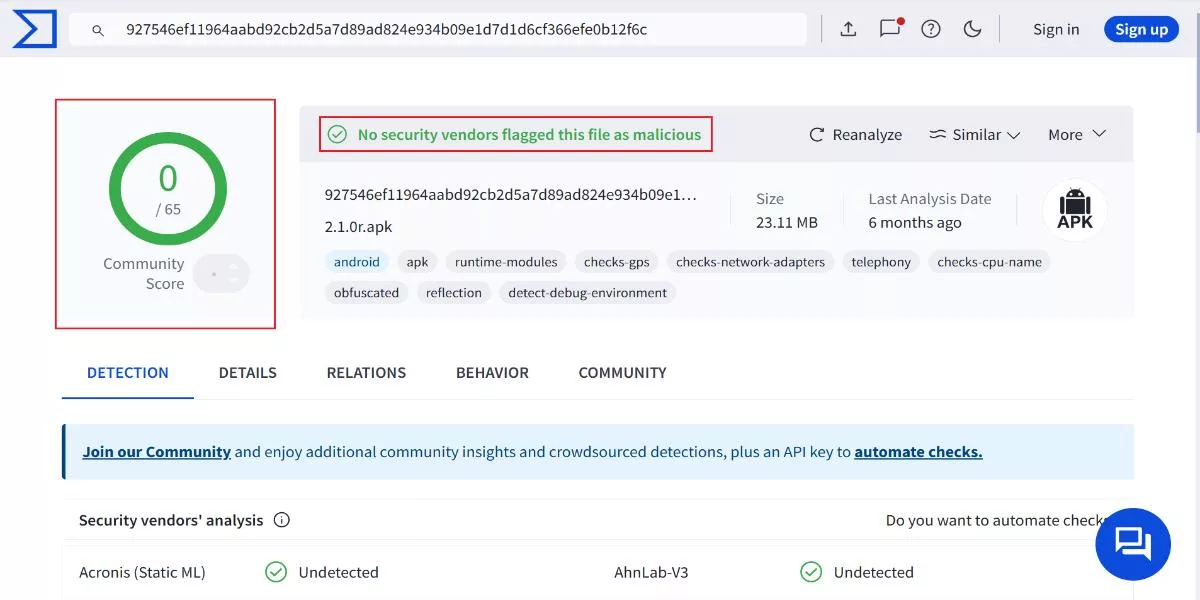Click the obfuscated tag

[x=366, y=293]
